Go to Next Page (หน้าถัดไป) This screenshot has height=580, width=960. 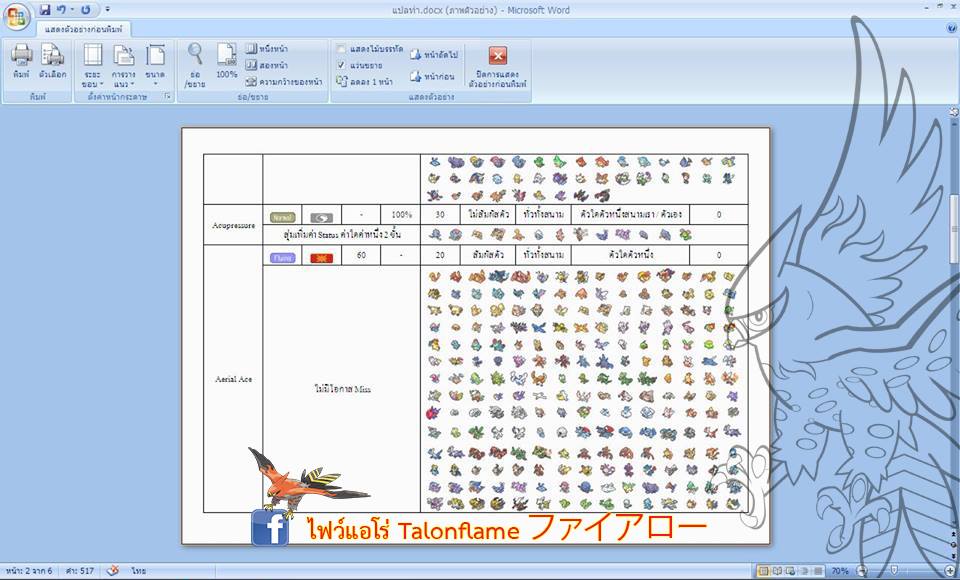click(434, 55)
